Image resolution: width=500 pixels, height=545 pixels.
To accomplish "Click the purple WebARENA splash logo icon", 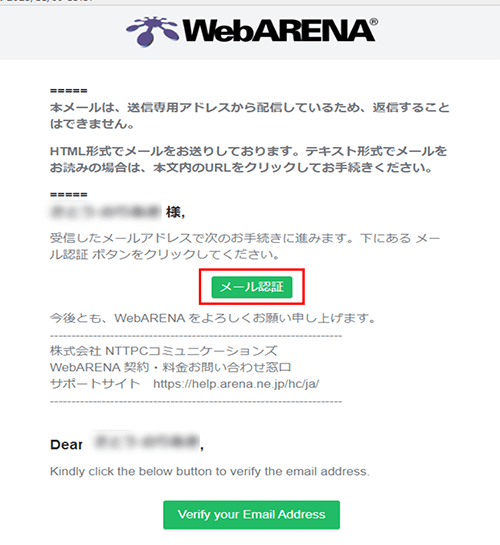I will tap(152, 31).
